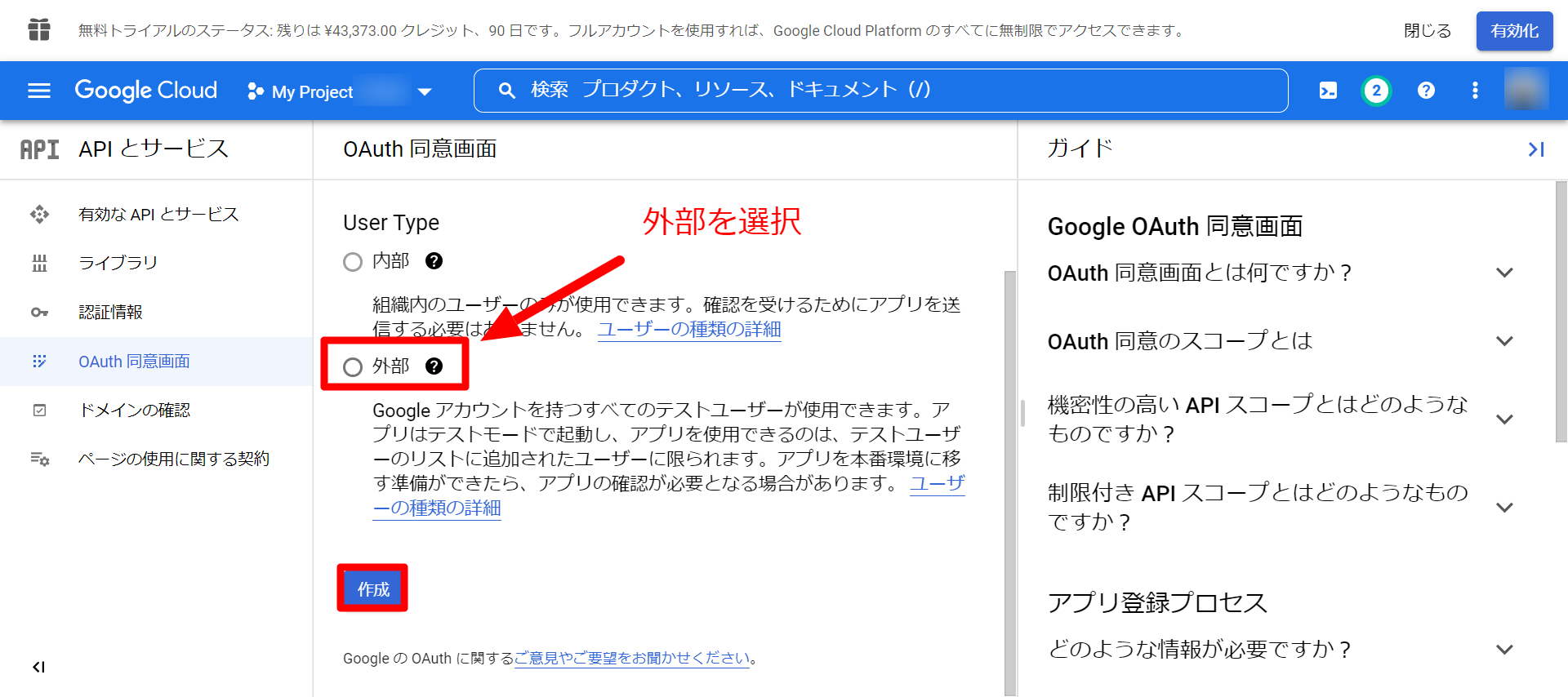
Task: Click the User Type label
Action: [391, 223]
